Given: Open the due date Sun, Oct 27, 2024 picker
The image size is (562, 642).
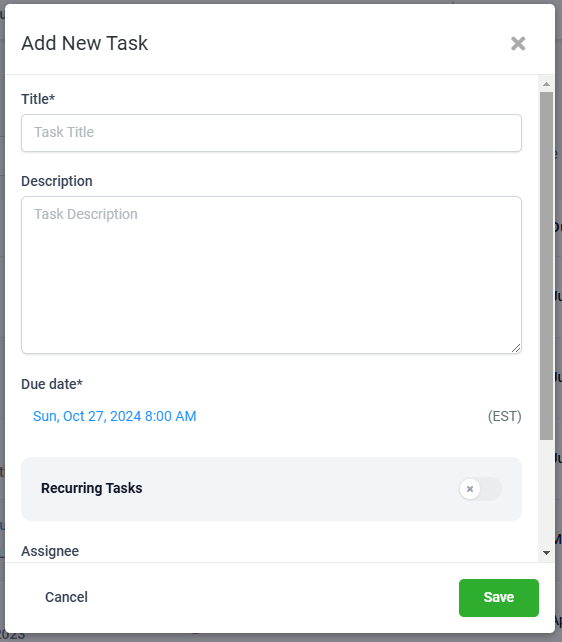Looking at the screenshot, I should pyautogui.click(x=115, y=416).
